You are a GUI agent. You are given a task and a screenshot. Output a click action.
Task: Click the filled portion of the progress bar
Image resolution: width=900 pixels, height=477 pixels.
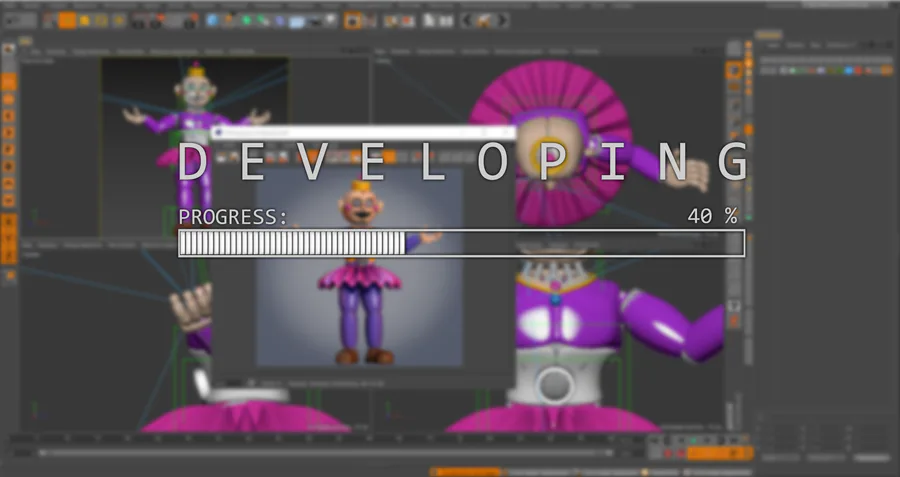(x=292, y=243)
